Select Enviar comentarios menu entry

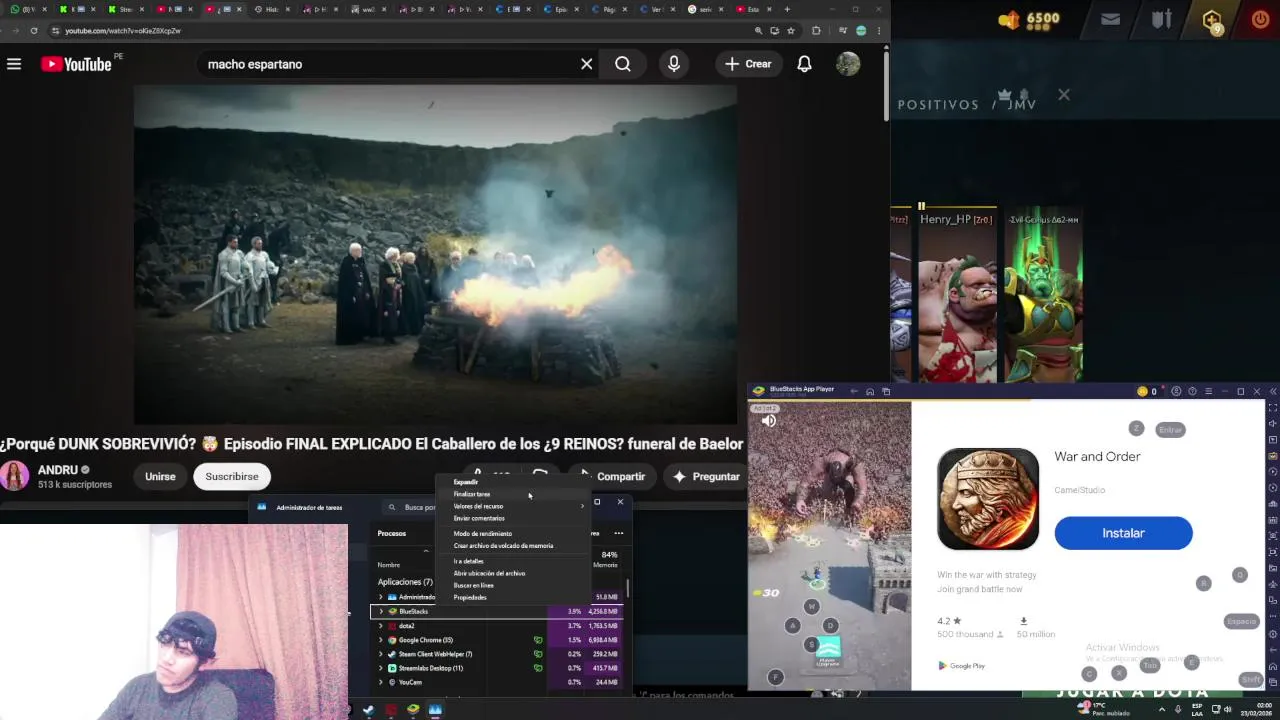coord(479,518)
